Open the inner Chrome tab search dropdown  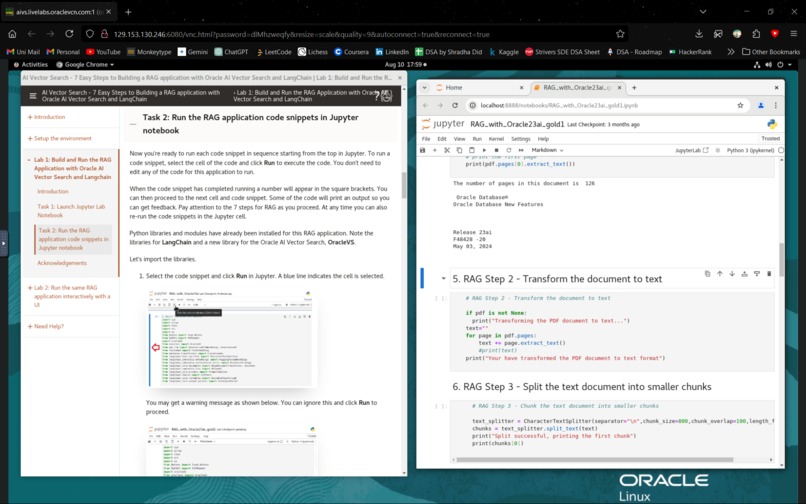pos(424,87)
